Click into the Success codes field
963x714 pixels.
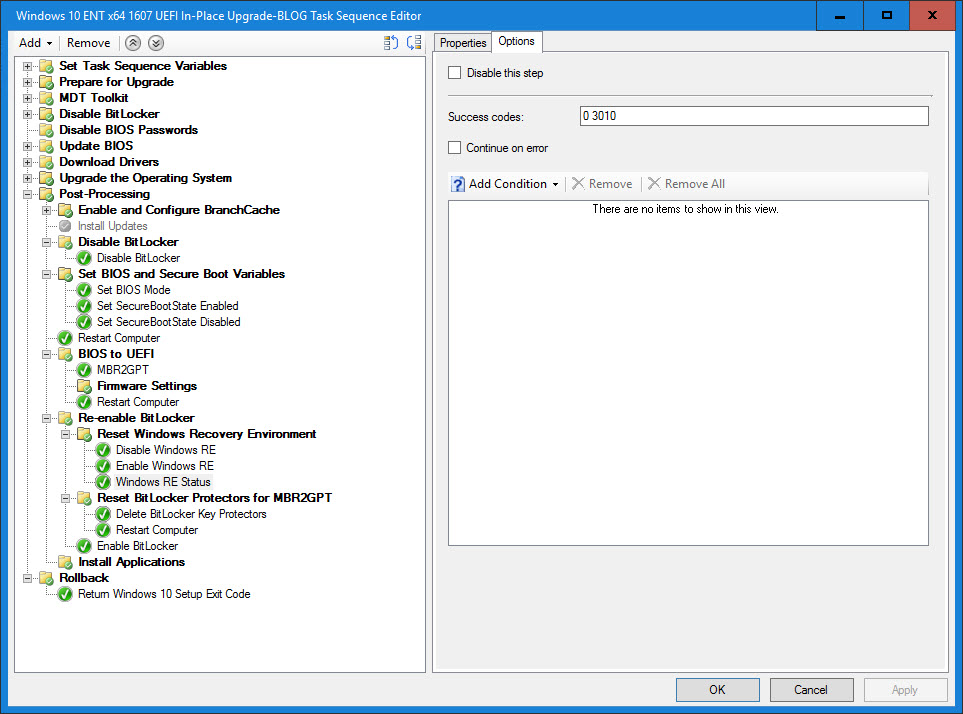point(753,116)
